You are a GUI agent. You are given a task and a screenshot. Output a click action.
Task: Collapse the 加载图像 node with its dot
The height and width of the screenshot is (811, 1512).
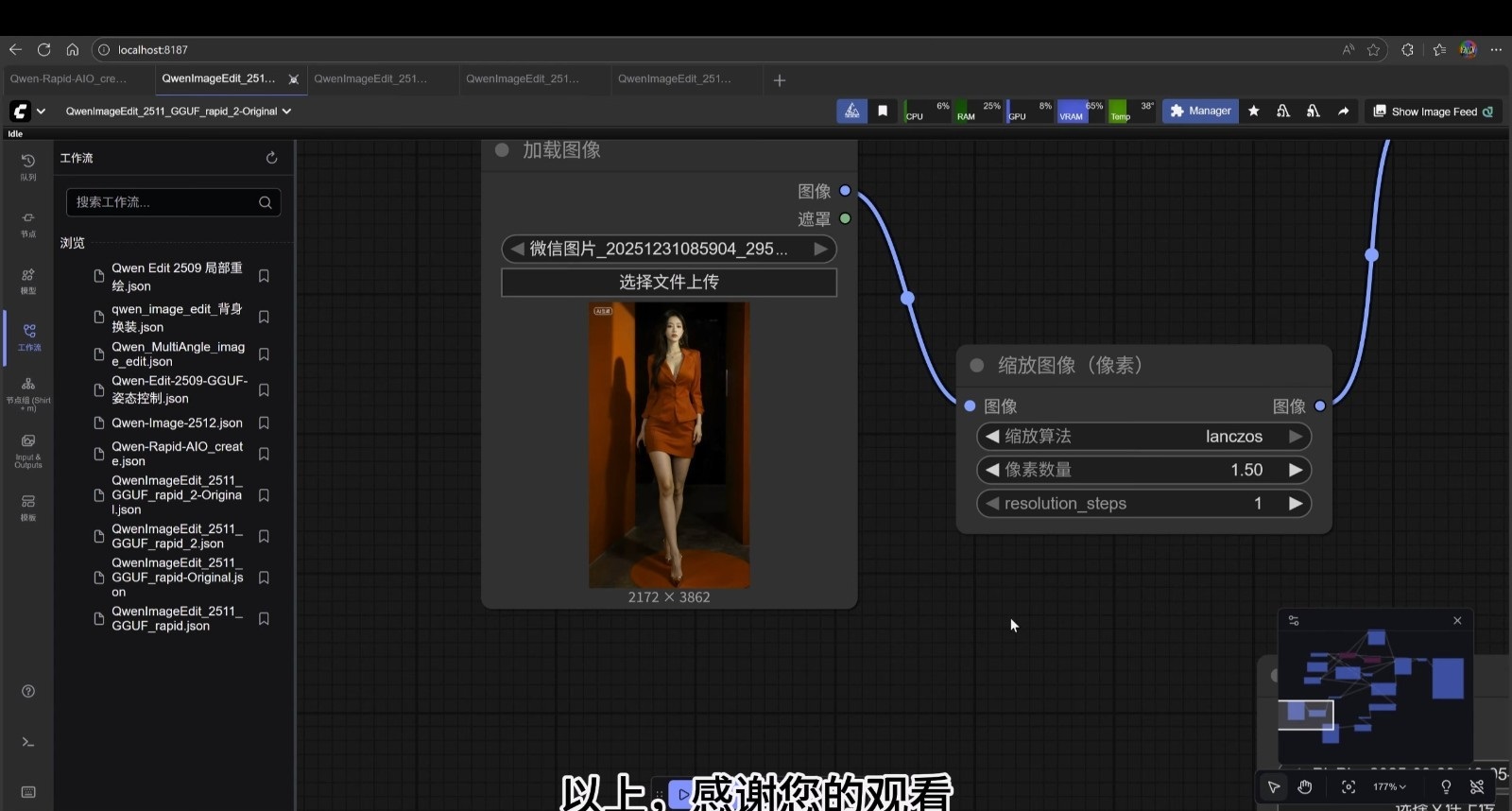(x=503, y=150)
